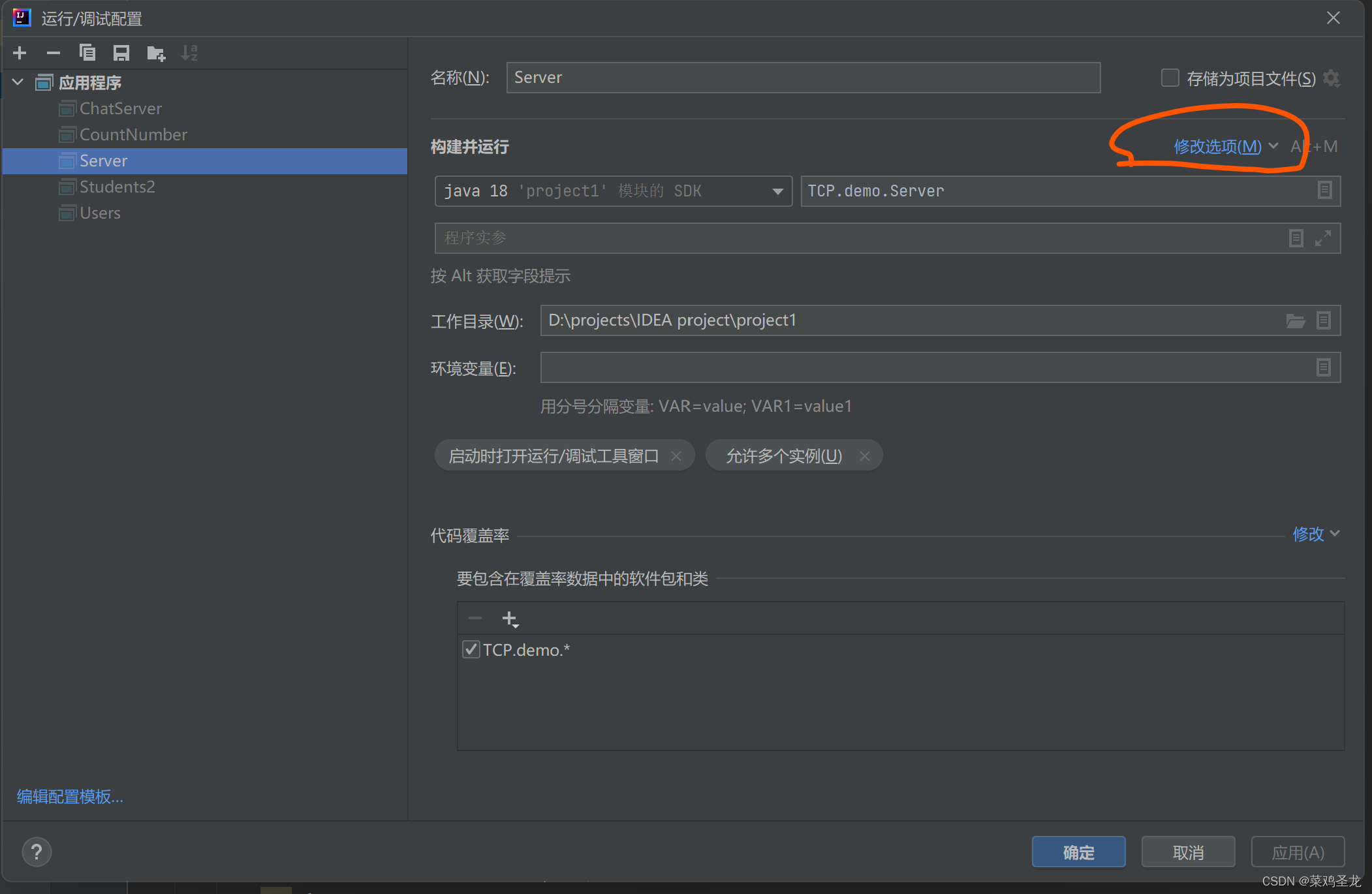Click the Apply (应用) button
This screenshot has width=1372, height=894.
[x=1298, y=852]
